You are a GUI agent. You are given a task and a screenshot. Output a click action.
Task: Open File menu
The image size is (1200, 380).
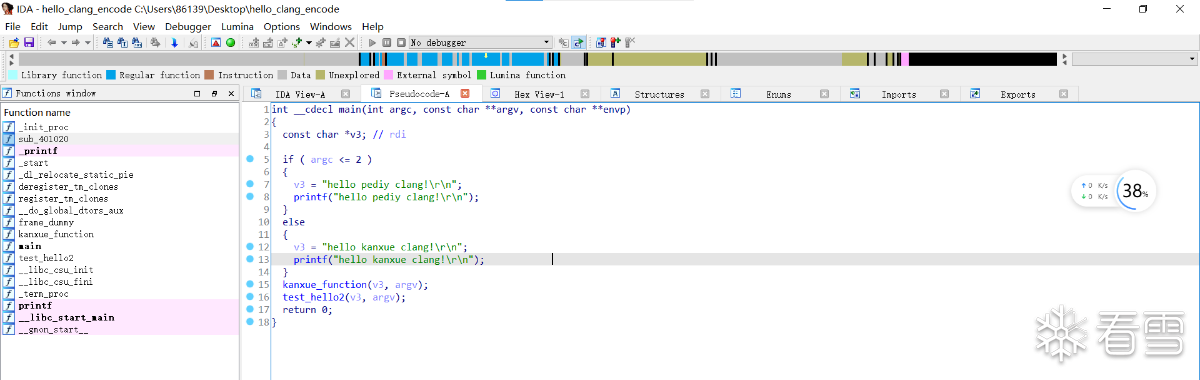[13, 26]
